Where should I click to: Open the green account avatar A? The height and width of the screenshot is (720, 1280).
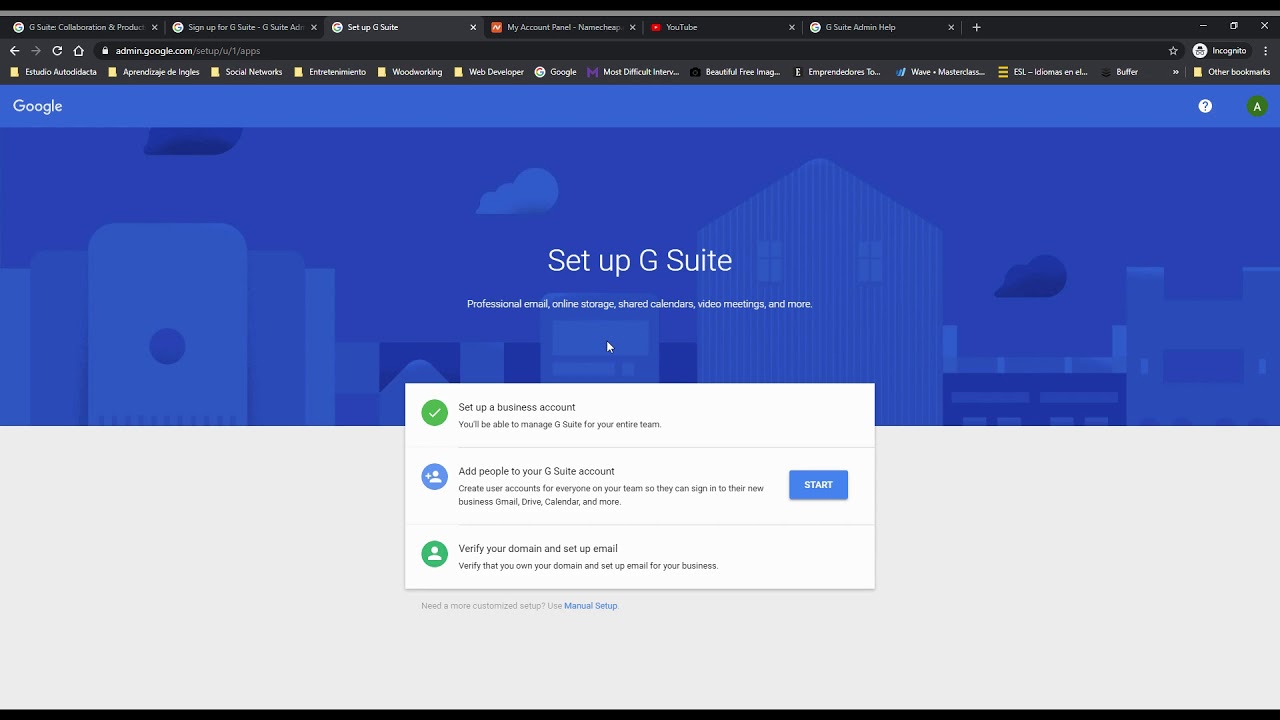coord(1257,106)
